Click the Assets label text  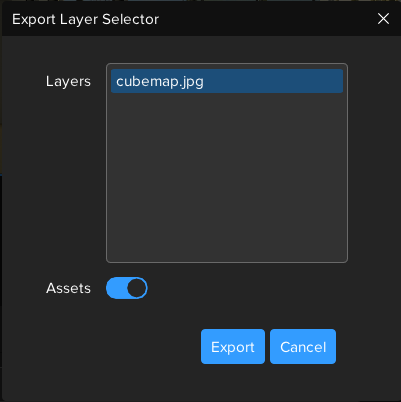pos(68,288)
